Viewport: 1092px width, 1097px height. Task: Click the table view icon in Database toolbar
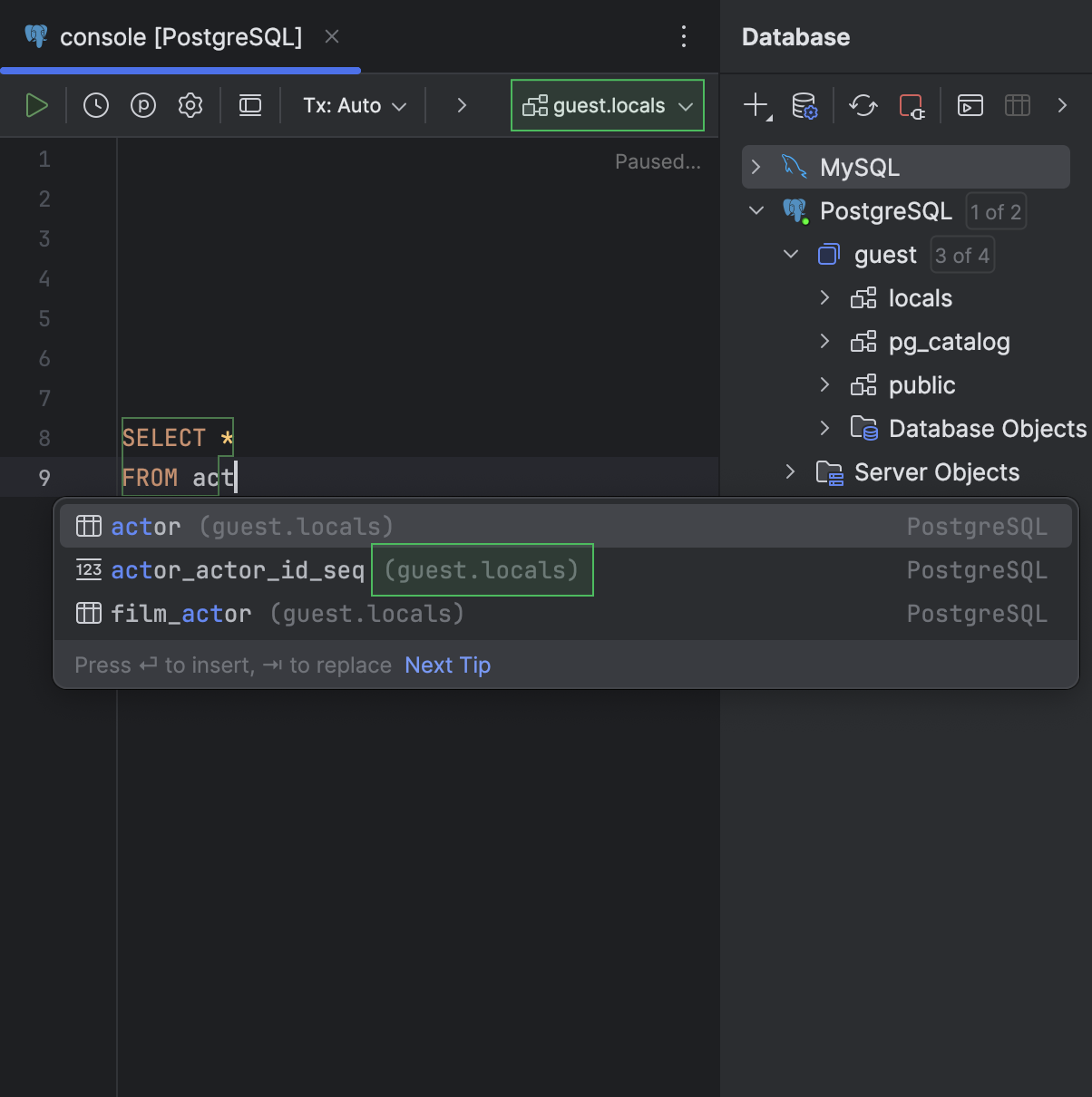[x=1017, y=105]
